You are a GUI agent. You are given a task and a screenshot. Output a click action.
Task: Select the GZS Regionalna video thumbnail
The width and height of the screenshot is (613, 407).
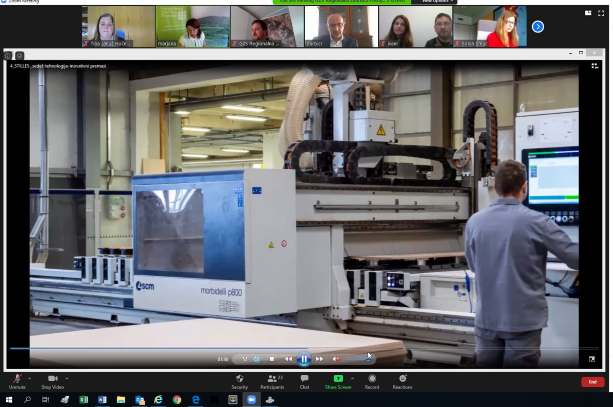[x=267, y=27]
